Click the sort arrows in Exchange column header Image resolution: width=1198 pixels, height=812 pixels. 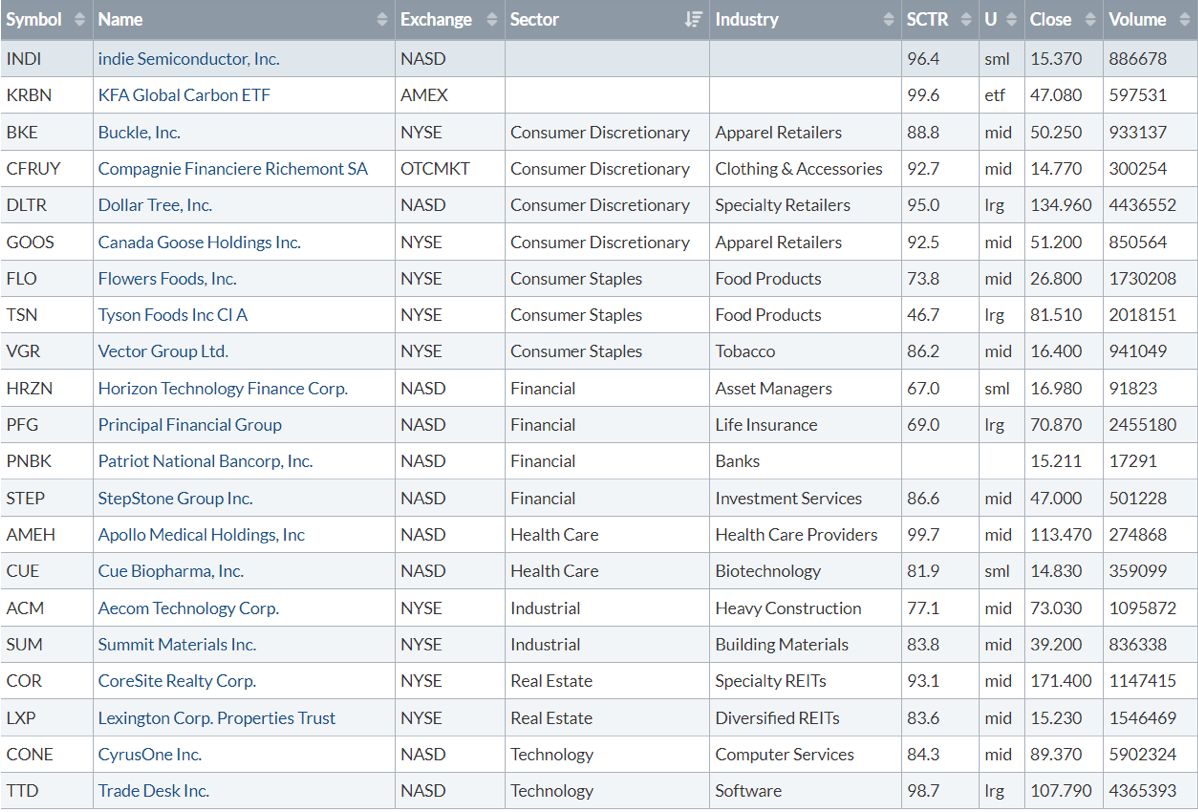point(491,20)
